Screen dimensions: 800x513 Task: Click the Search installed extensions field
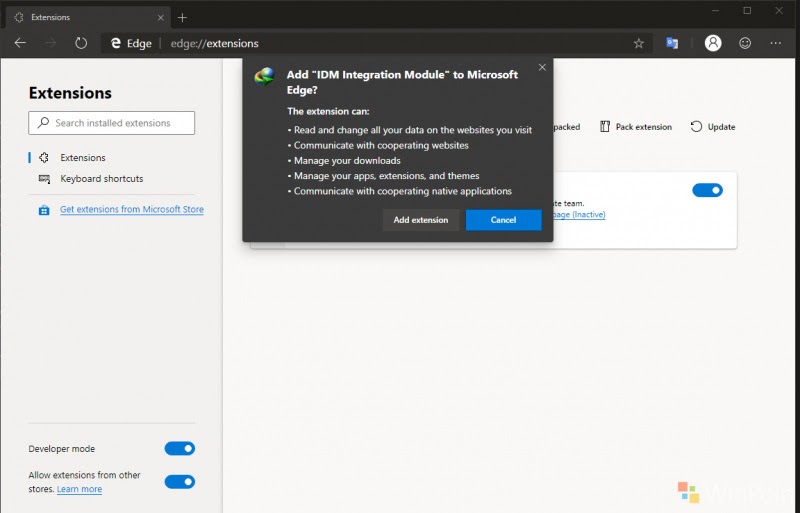[112, 123]
